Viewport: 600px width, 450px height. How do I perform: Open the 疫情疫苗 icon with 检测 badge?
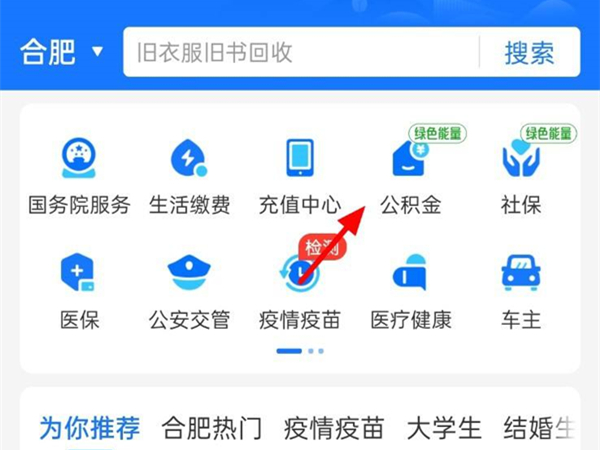[300, 272]
